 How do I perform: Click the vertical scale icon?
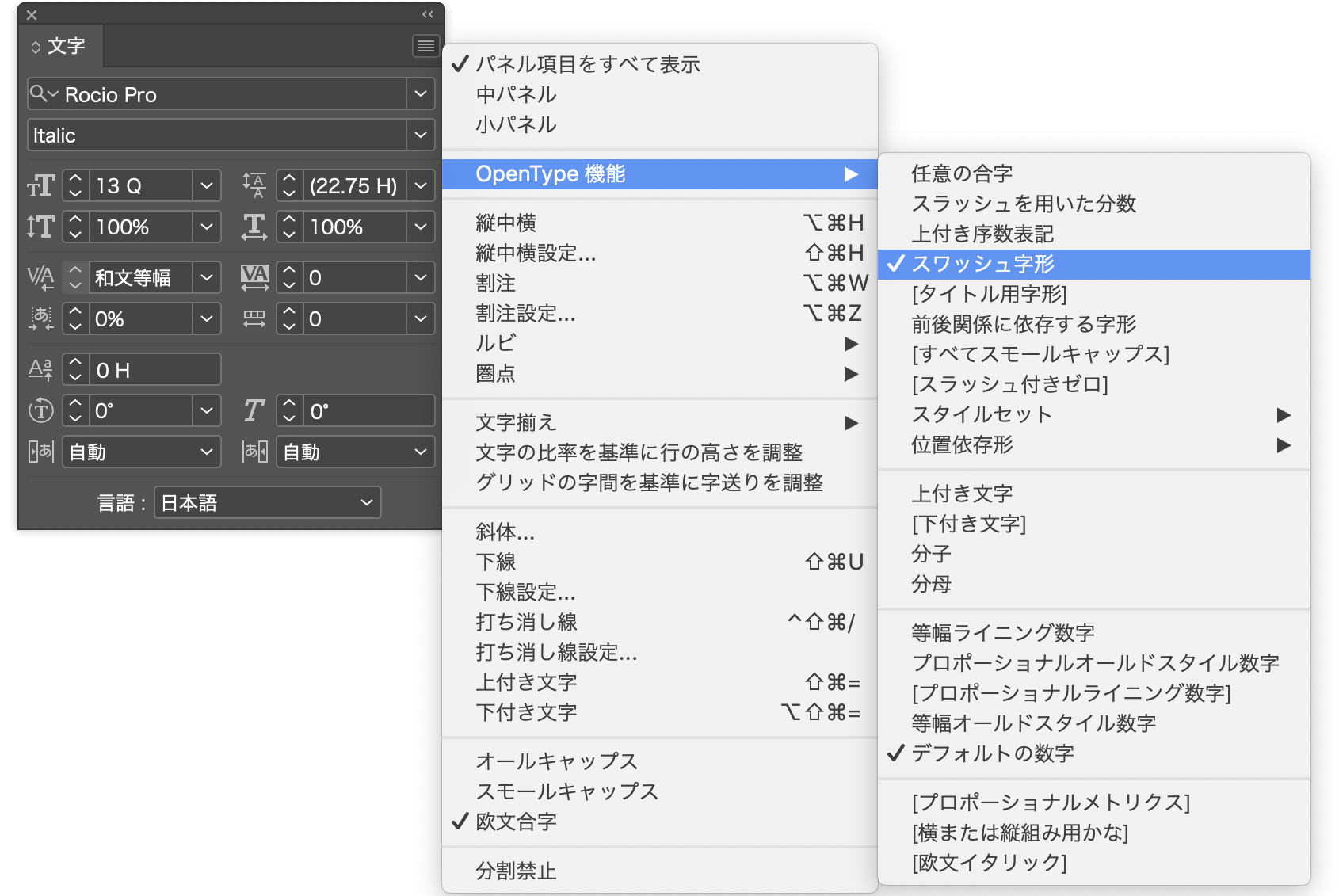coord(40,227)
